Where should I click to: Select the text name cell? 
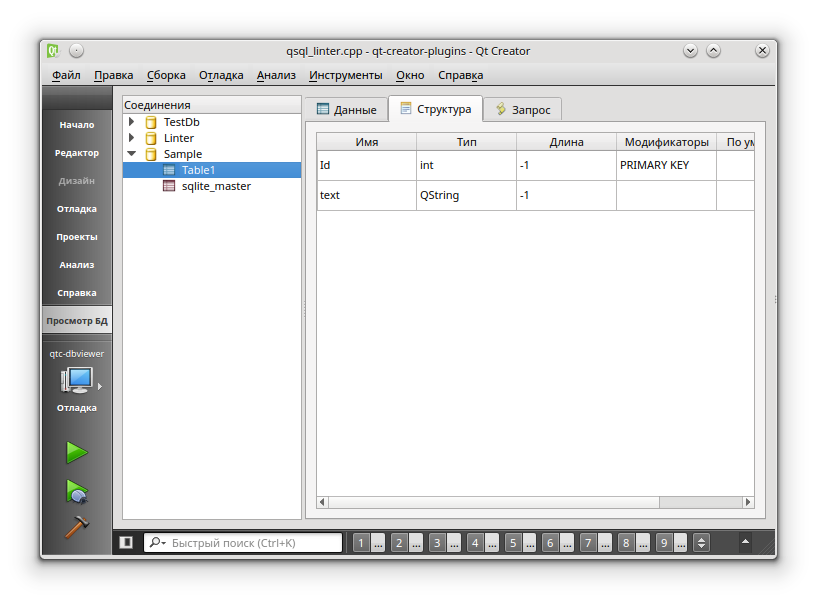[367, 195]
